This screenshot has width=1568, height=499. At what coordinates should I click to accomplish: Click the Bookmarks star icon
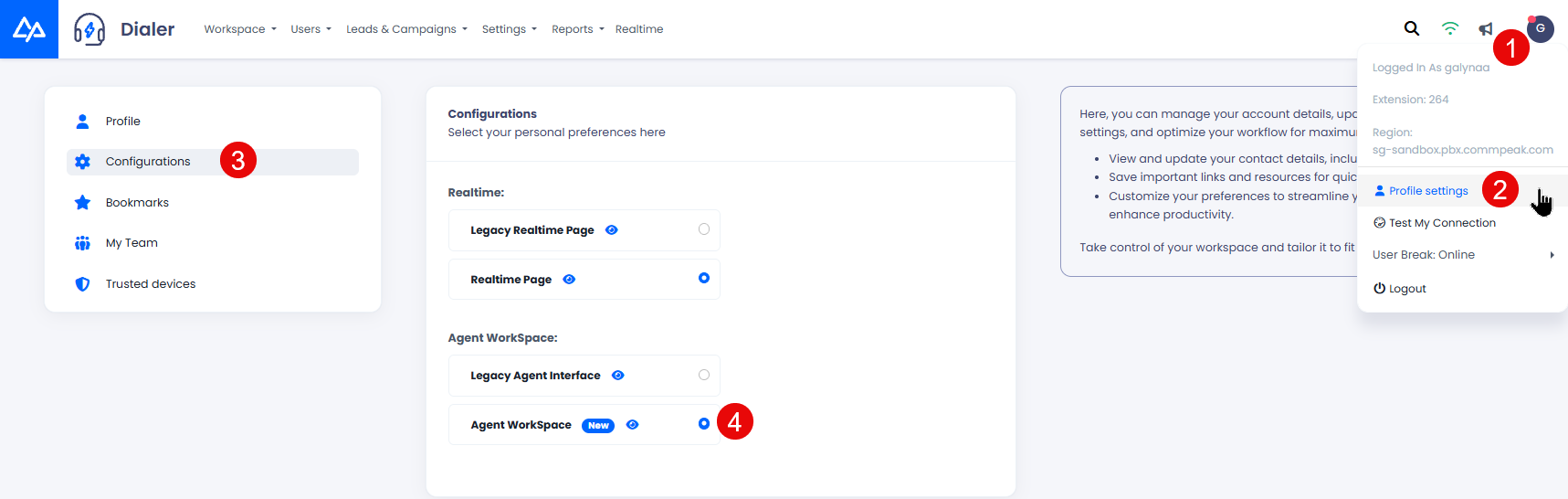[x=82, y=202]
